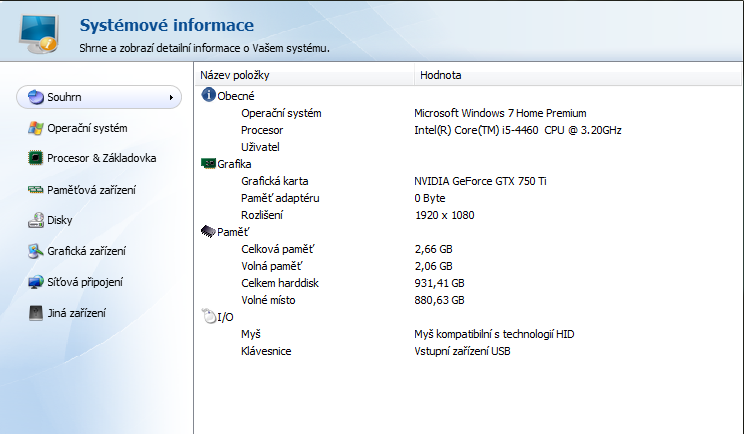
Task: Select the Celkem harddisk row label
Action: pyautogui.click(x=280, y=283)
